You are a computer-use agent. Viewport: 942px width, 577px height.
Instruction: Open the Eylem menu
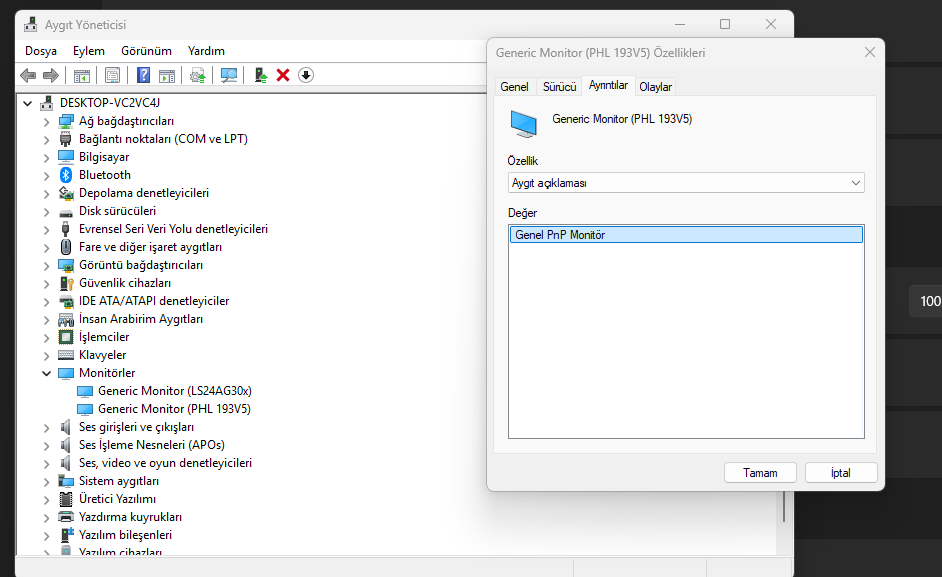(x=89, y=51)
